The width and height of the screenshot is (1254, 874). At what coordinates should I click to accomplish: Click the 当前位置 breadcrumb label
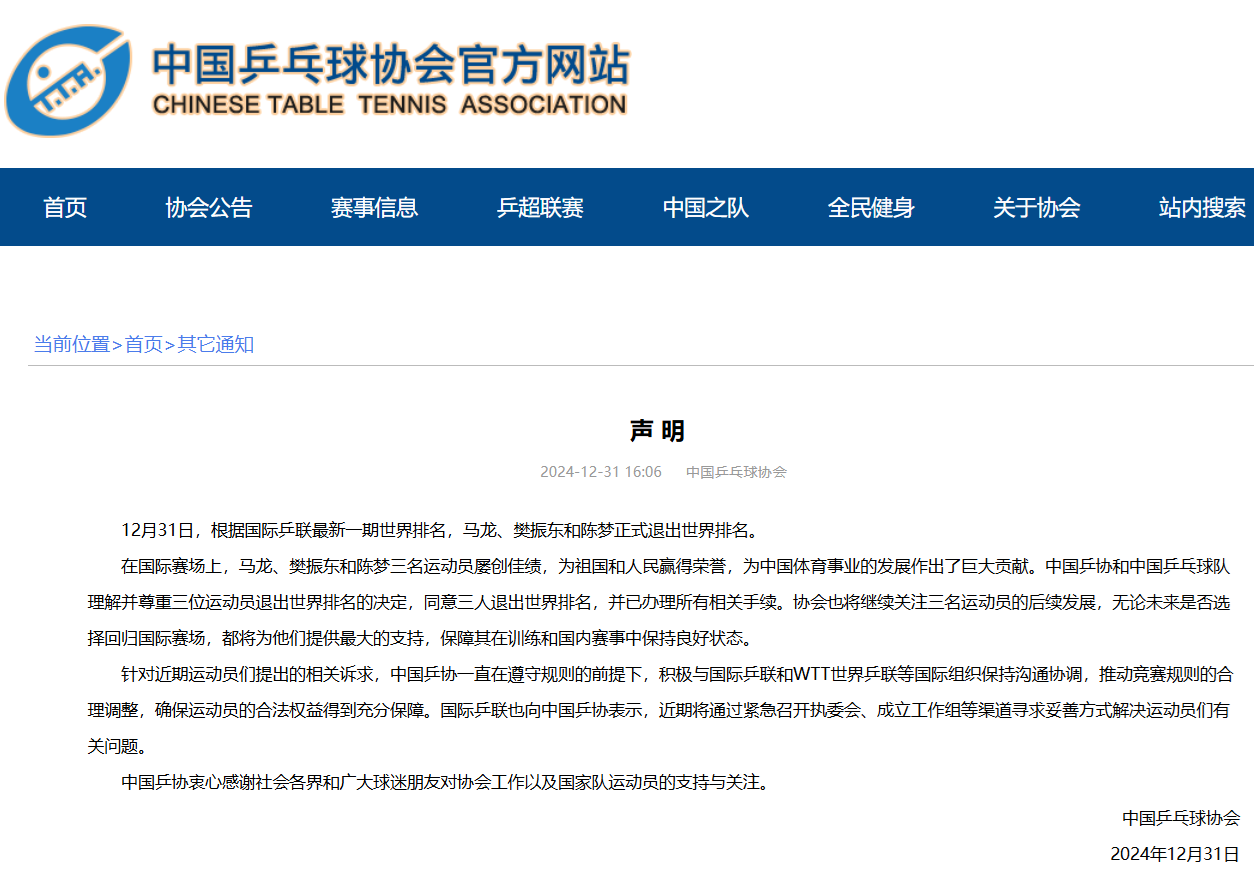[x=72, y=344]
